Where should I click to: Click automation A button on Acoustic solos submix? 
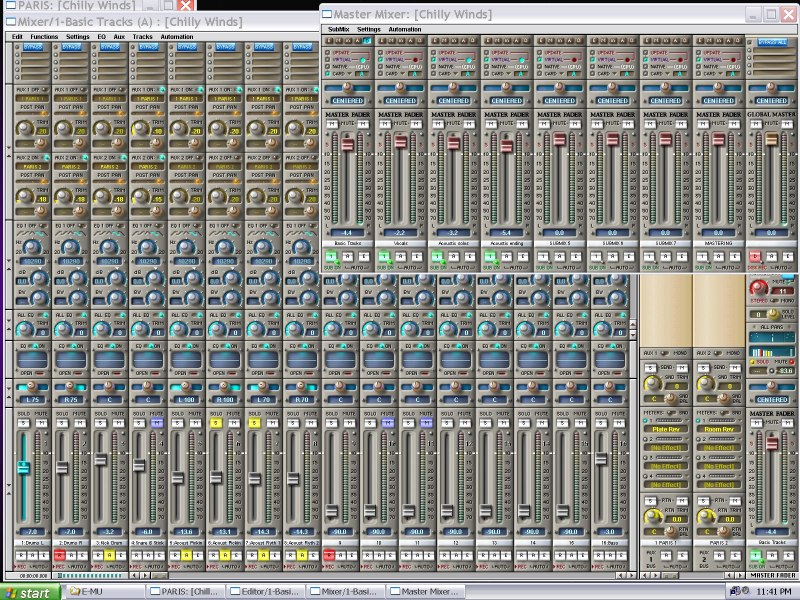454,256
